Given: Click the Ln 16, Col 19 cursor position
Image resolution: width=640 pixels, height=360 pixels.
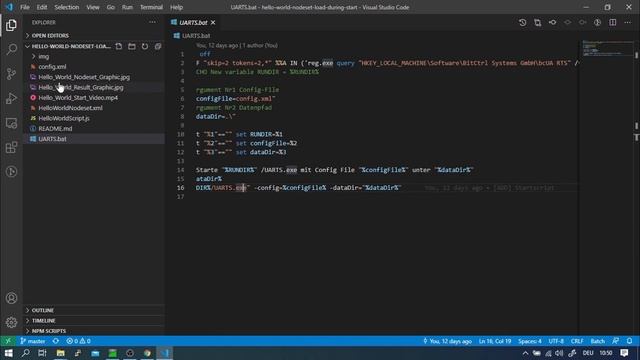Looking at the screenshot, I should click(495, 341).
